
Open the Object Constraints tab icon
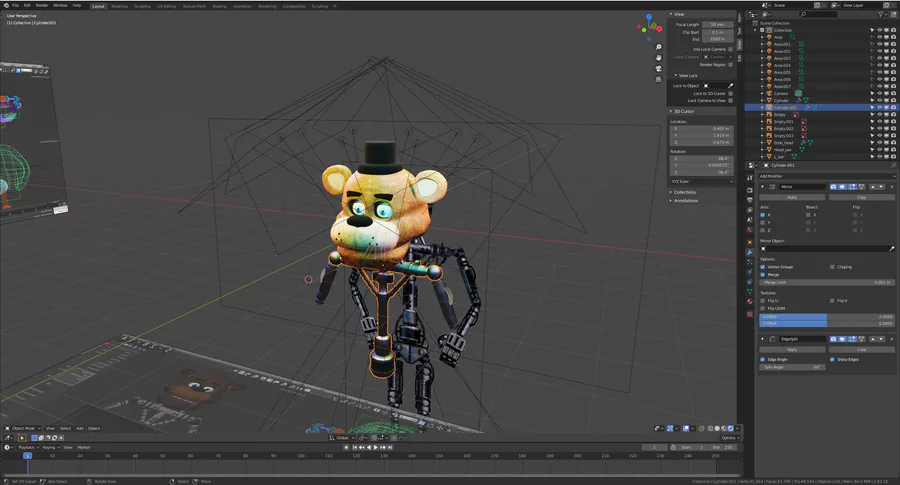click(x=750, y=282)
